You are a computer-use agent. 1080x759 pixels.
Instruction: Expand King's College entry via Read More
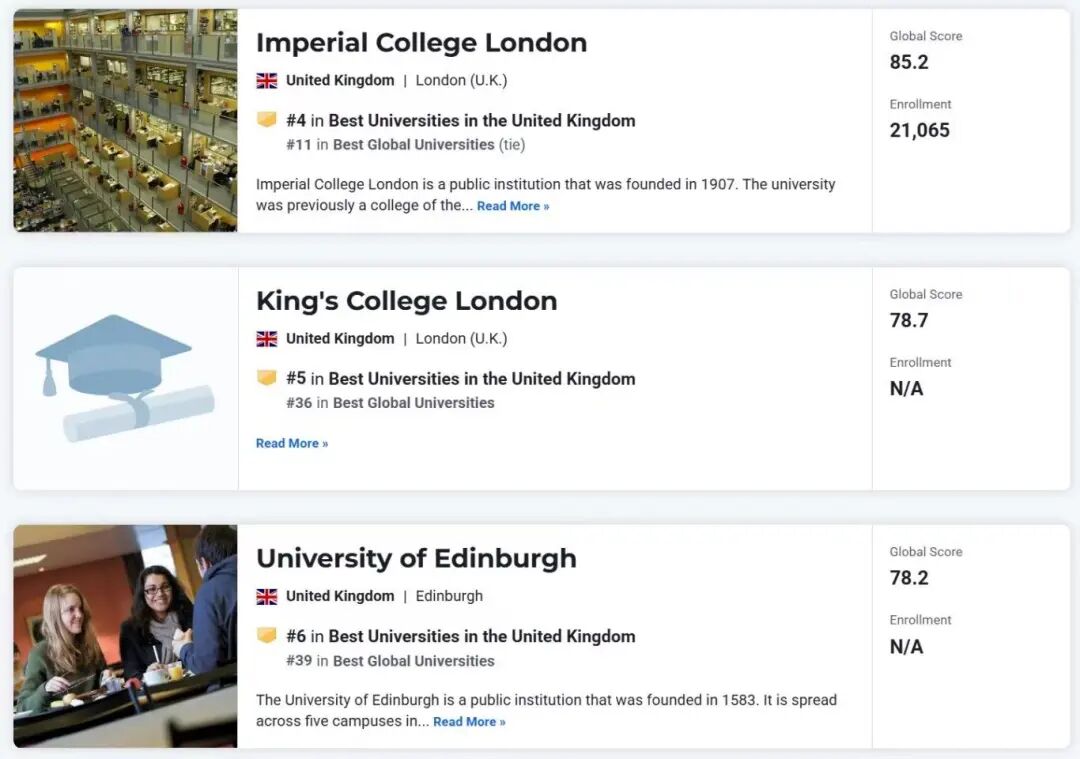[x=291, y=443]
